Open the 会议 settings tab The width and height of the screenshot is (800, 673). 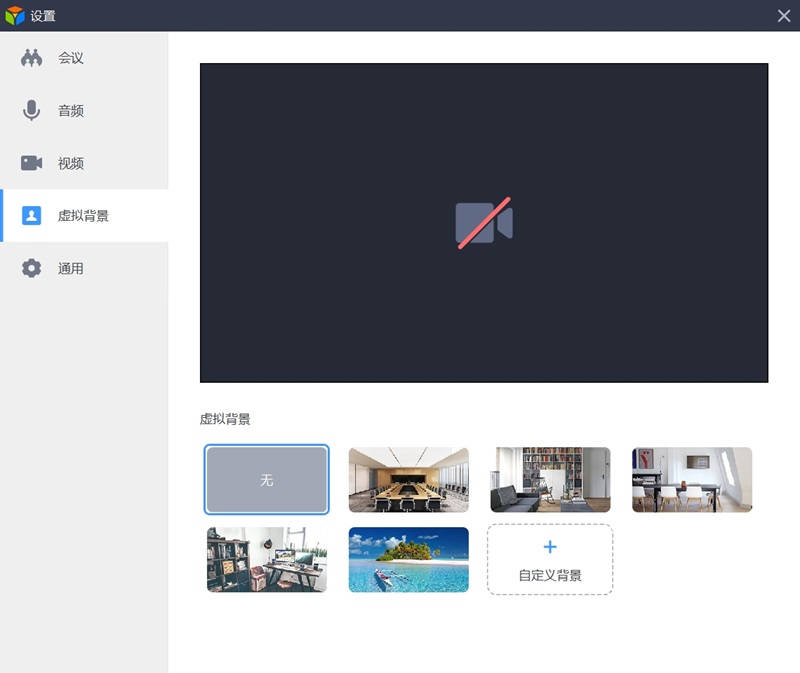coord(71,58)
